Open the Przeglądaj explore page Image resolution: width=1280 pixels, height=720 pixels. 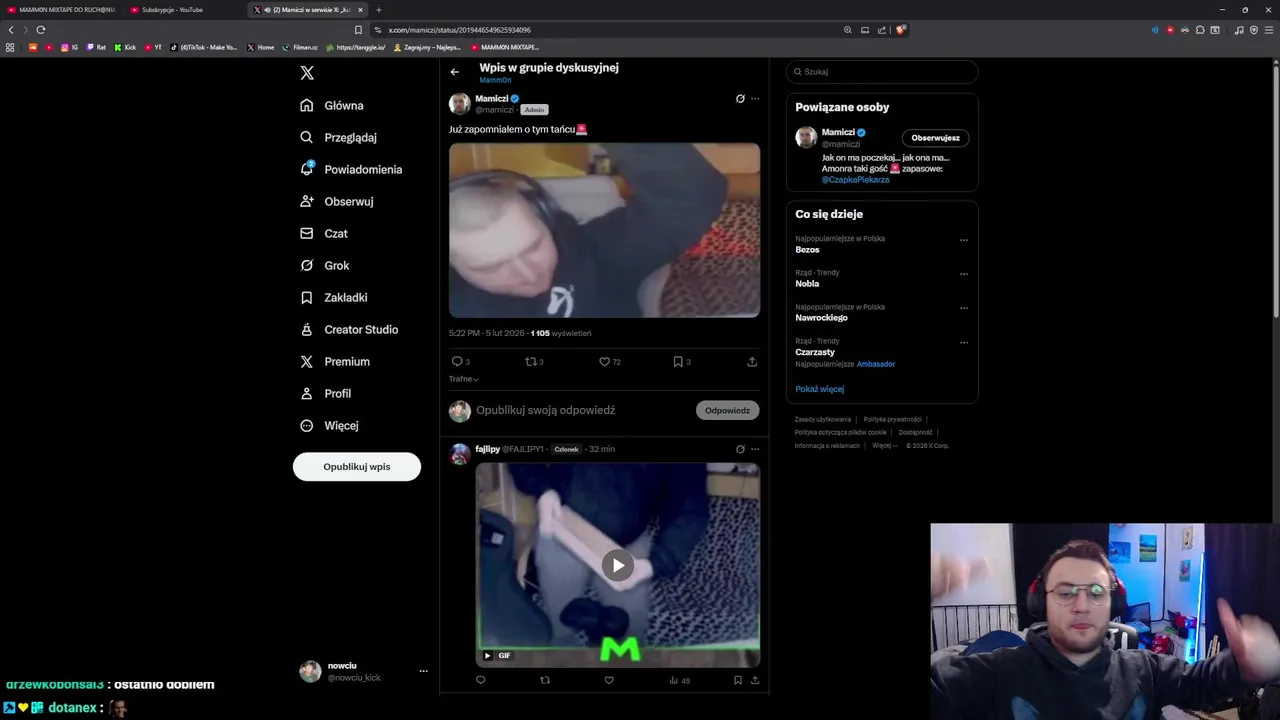(x=338, y=137)
